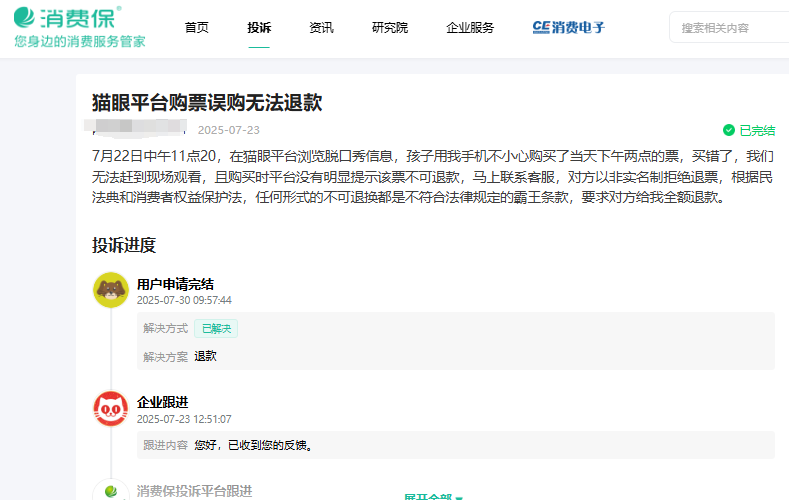Click the title 猫眼平台购票误购无法退款
789x500 pixels.
coord(207,103)
